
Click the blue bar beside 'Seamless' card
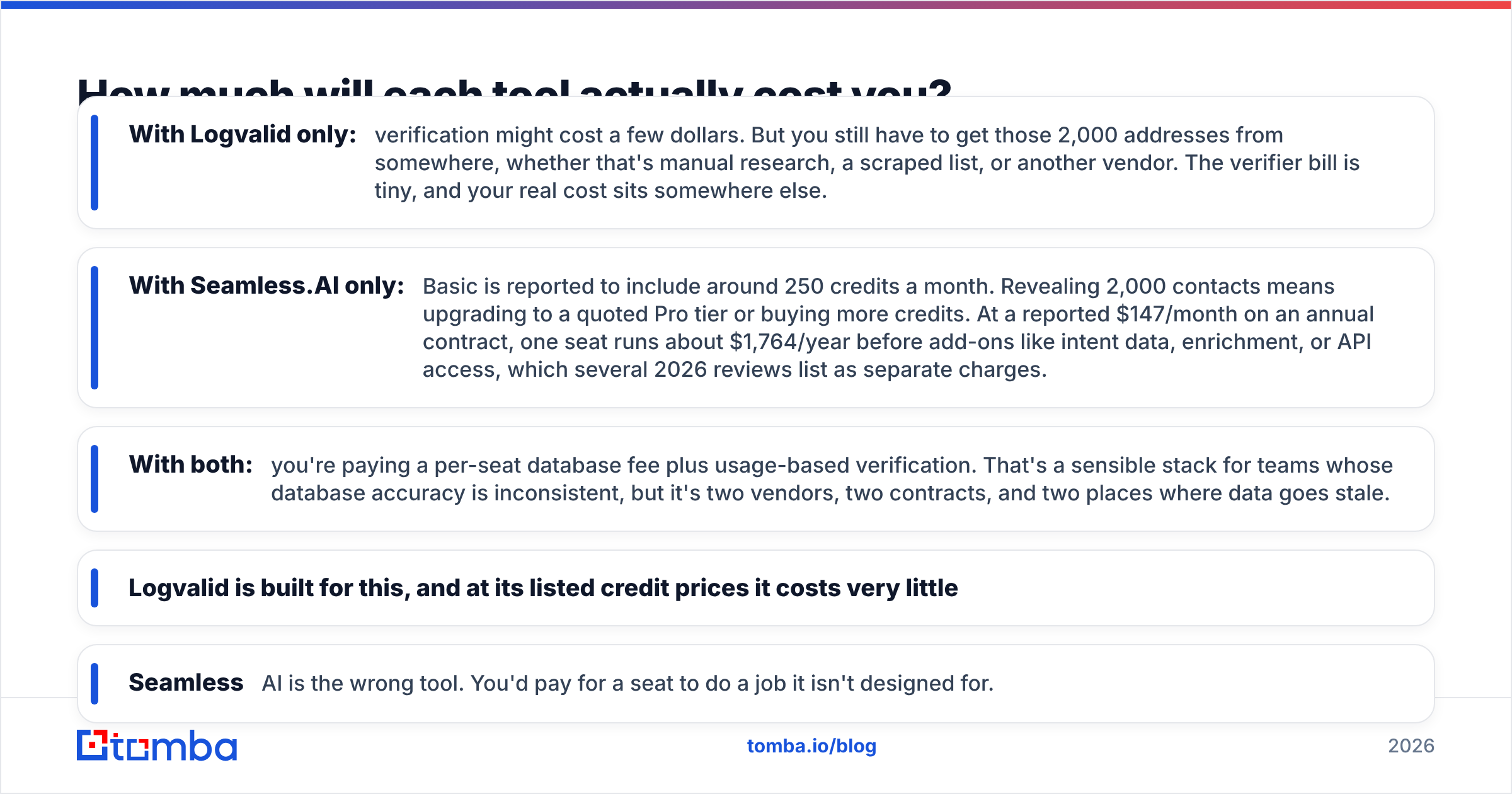pos(94,684)
